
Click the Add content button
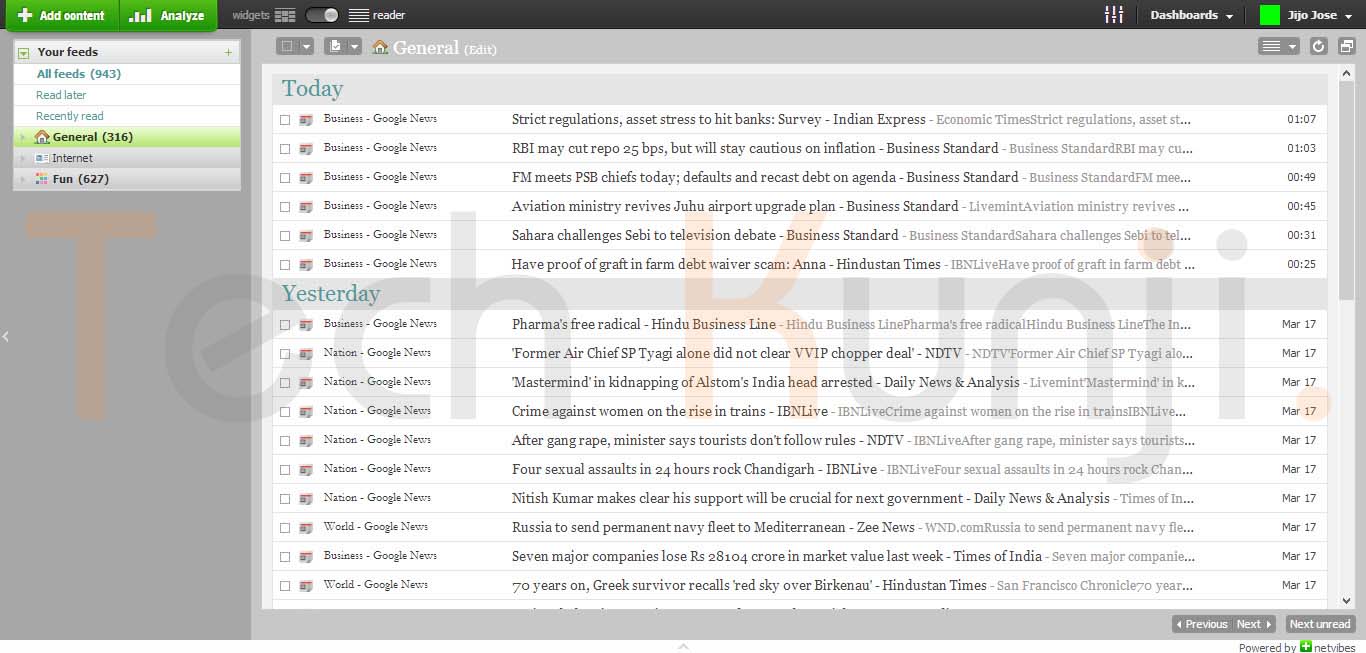tap(62, 15)
